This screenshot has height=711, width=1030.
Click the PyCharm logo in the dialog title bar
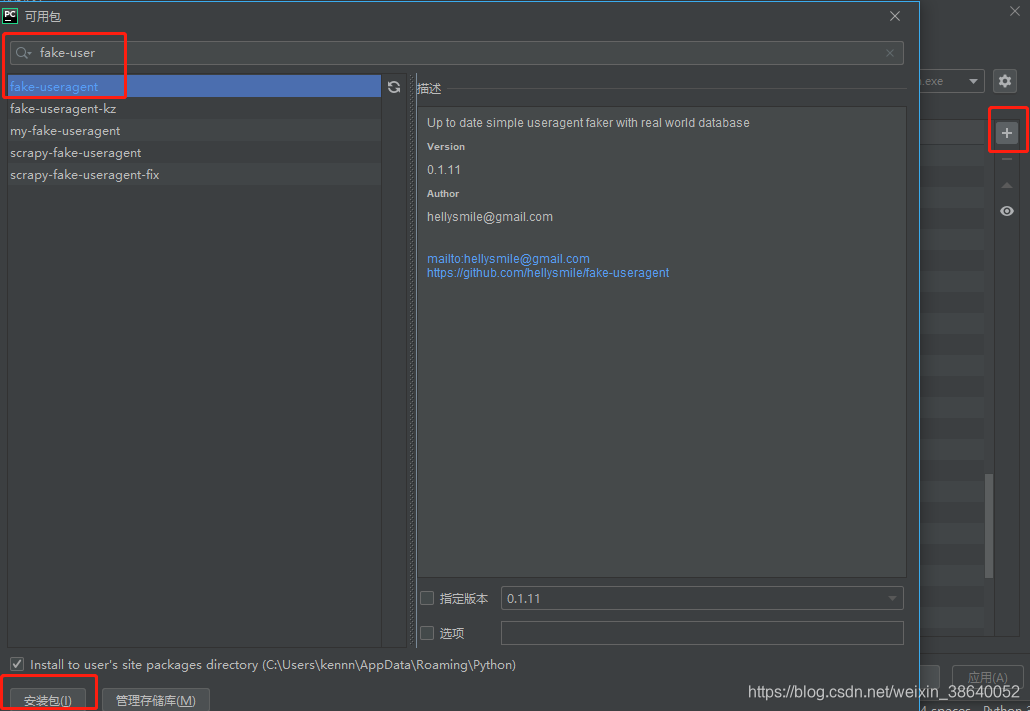coord(9,15)
